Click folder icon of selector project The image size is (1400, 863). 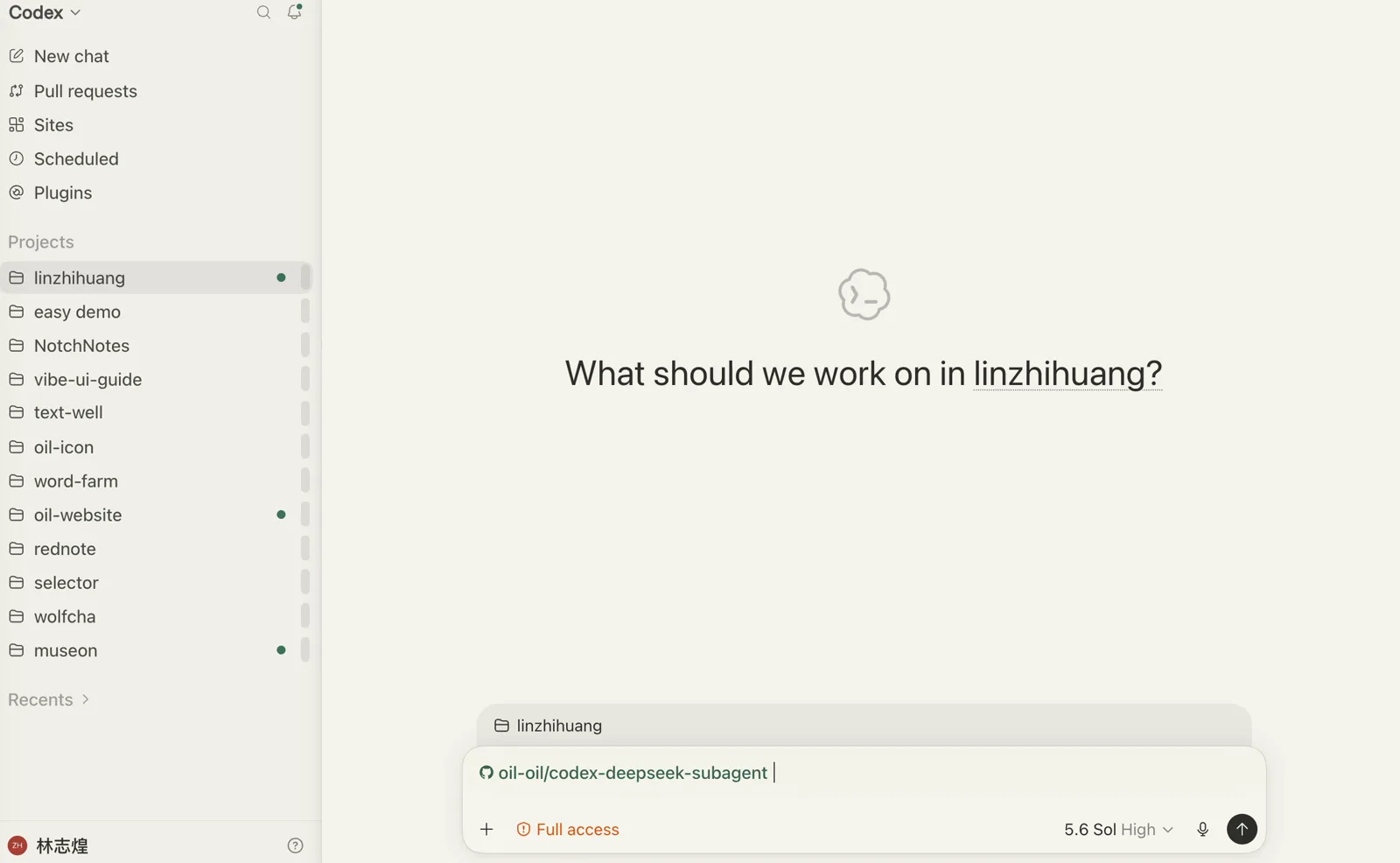click(16, 583)
